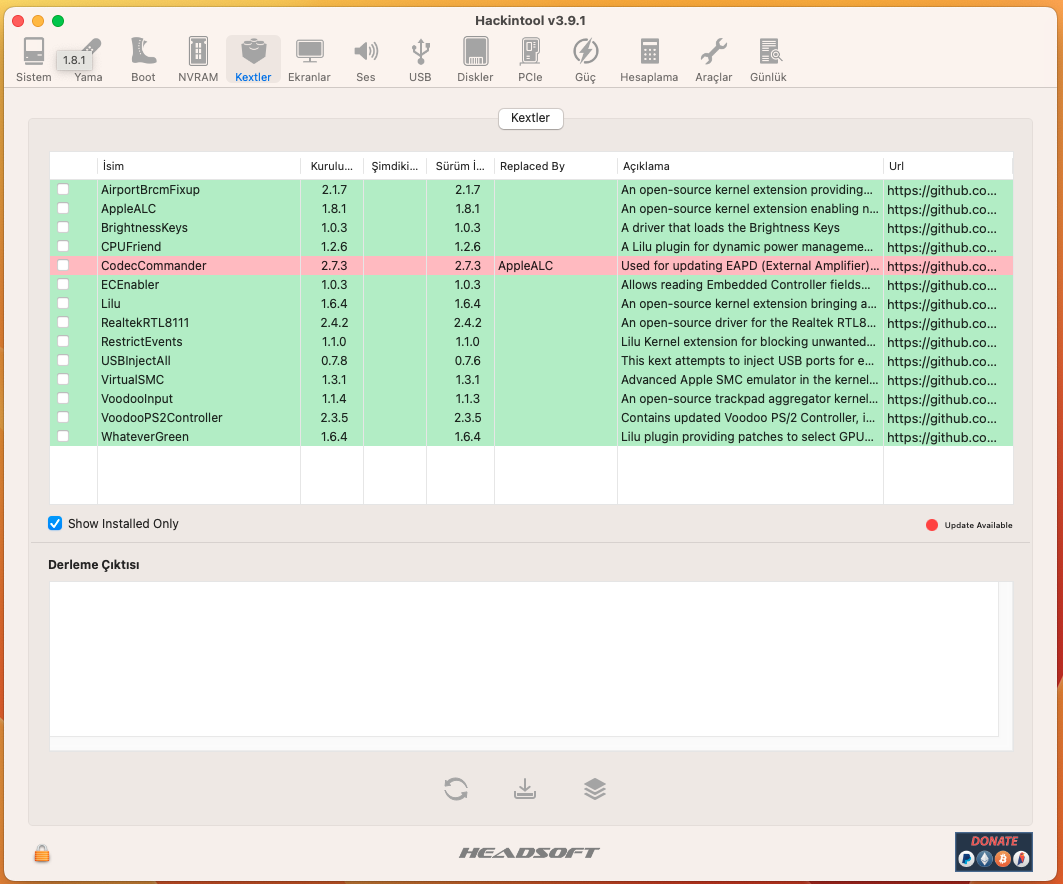Open the Ekranlar displays section

click(x=309, y=60)
